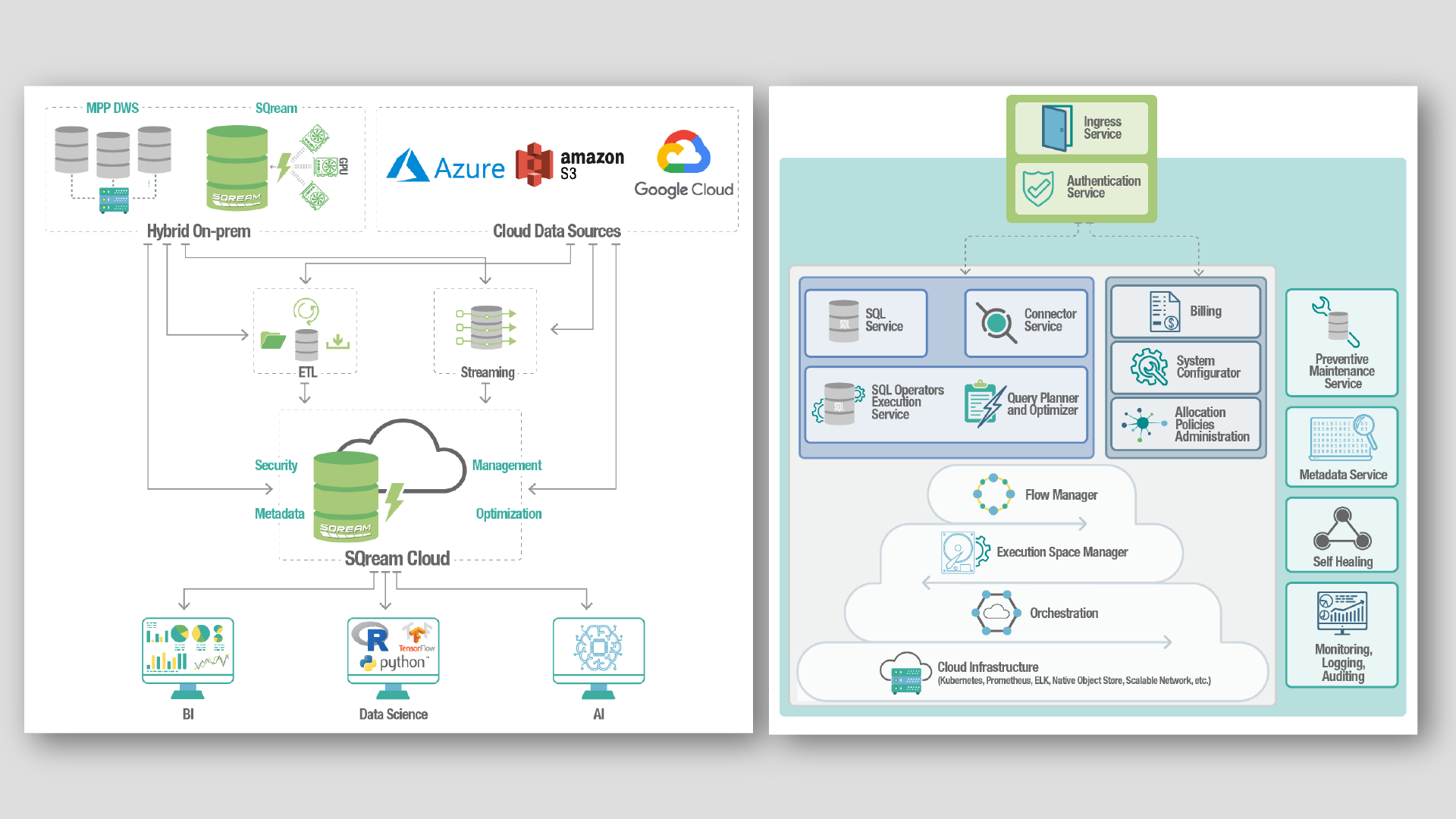
Task: Click the Billing invoice icon
Action: pos(1165,312)
